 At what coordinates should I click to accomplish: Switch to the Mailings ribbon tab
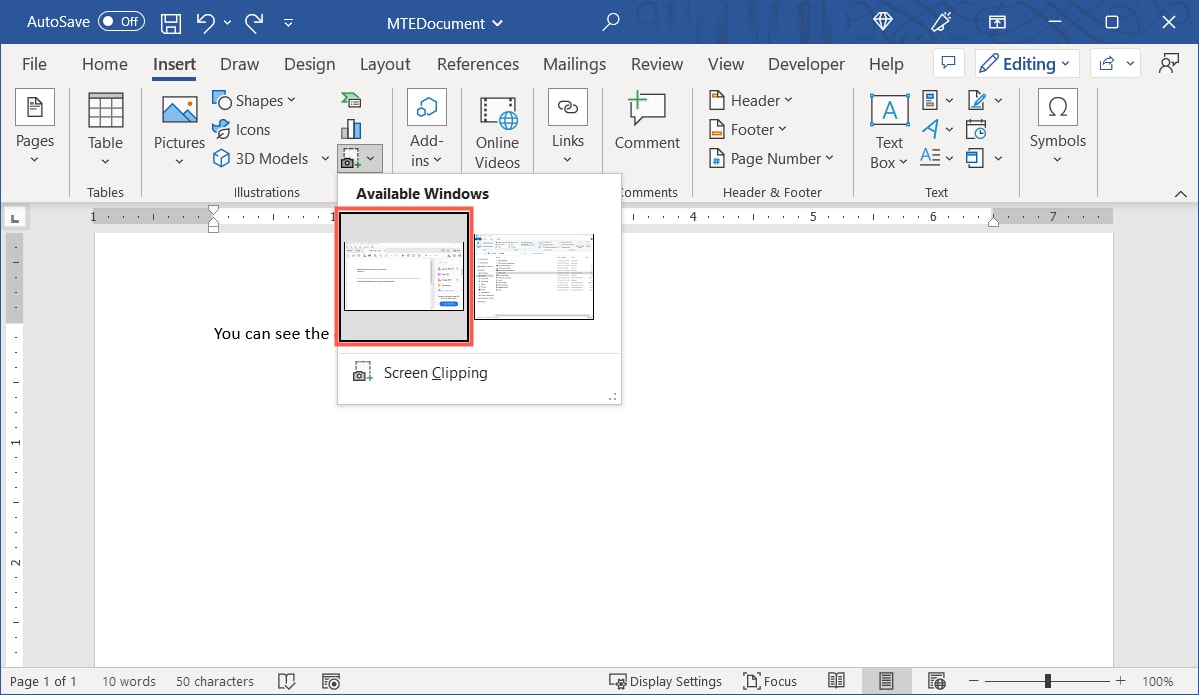point(574,64)
